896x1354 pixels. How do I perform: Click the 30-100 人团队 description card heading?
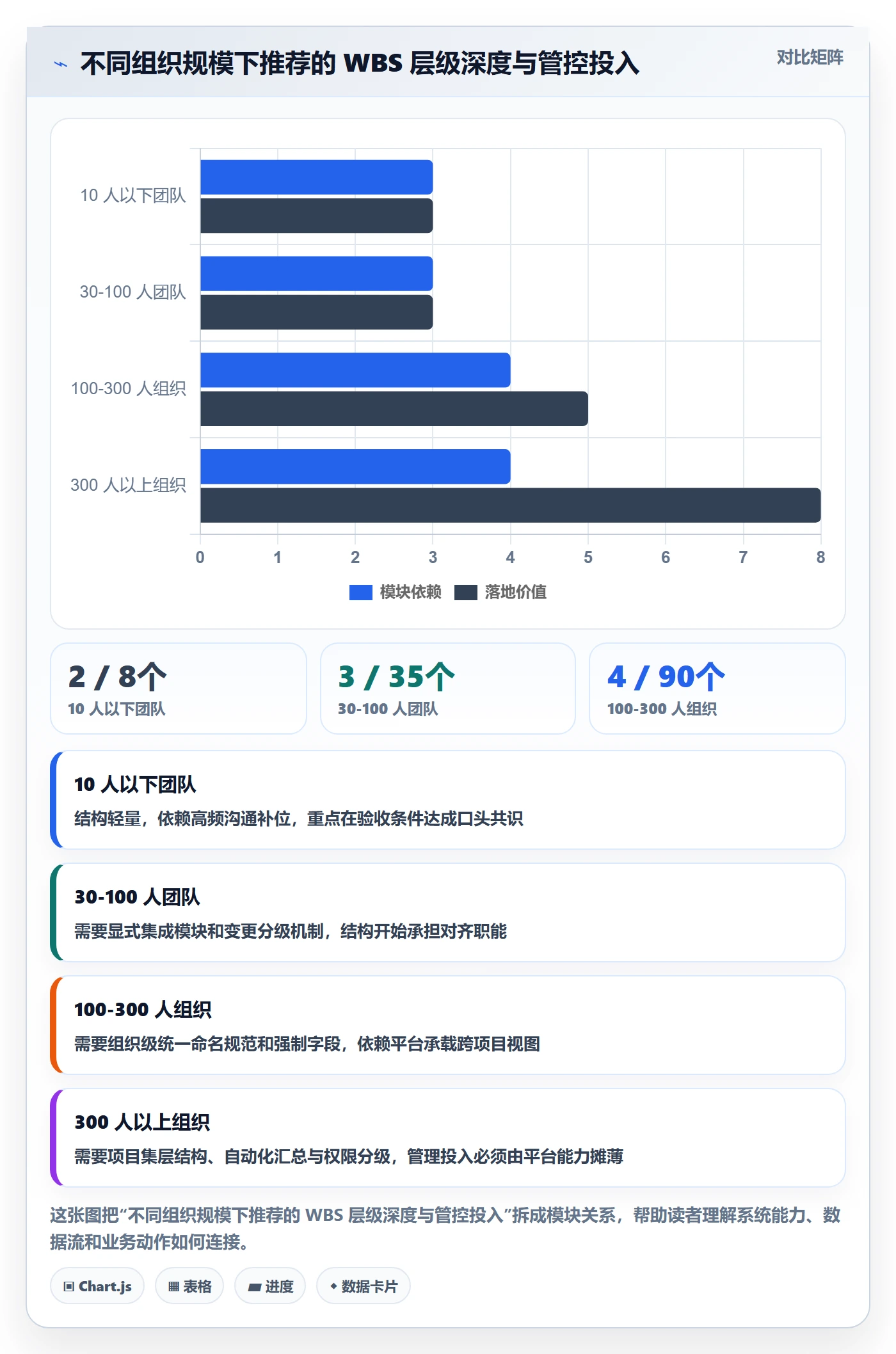point(137,898)
